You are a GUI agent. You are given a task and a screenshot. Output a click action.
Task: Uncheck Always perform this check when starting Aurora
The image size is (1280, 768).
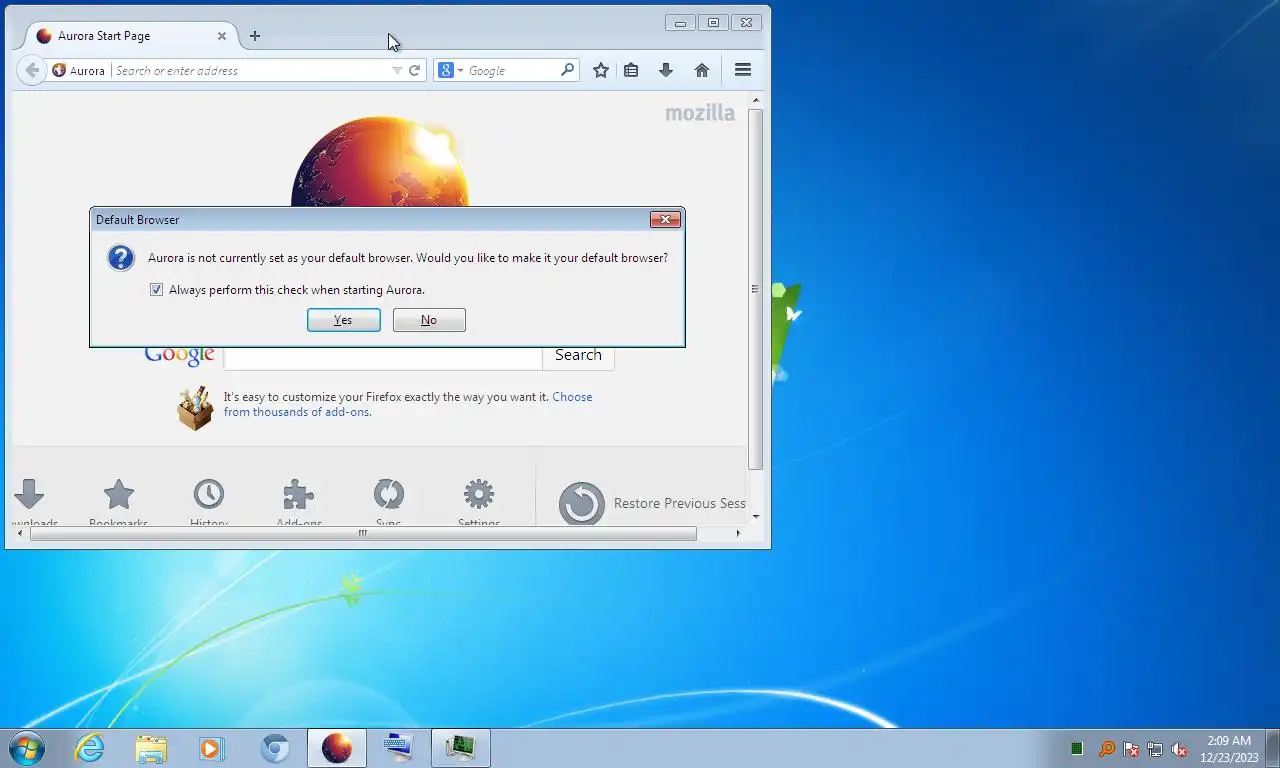point(156,290)
